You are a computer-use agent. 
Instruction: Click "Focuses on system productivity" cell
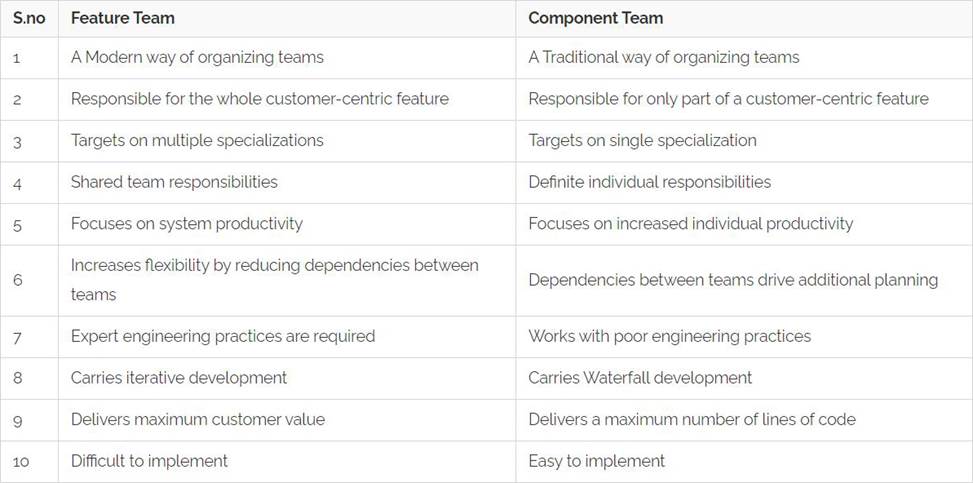(186, 224)
